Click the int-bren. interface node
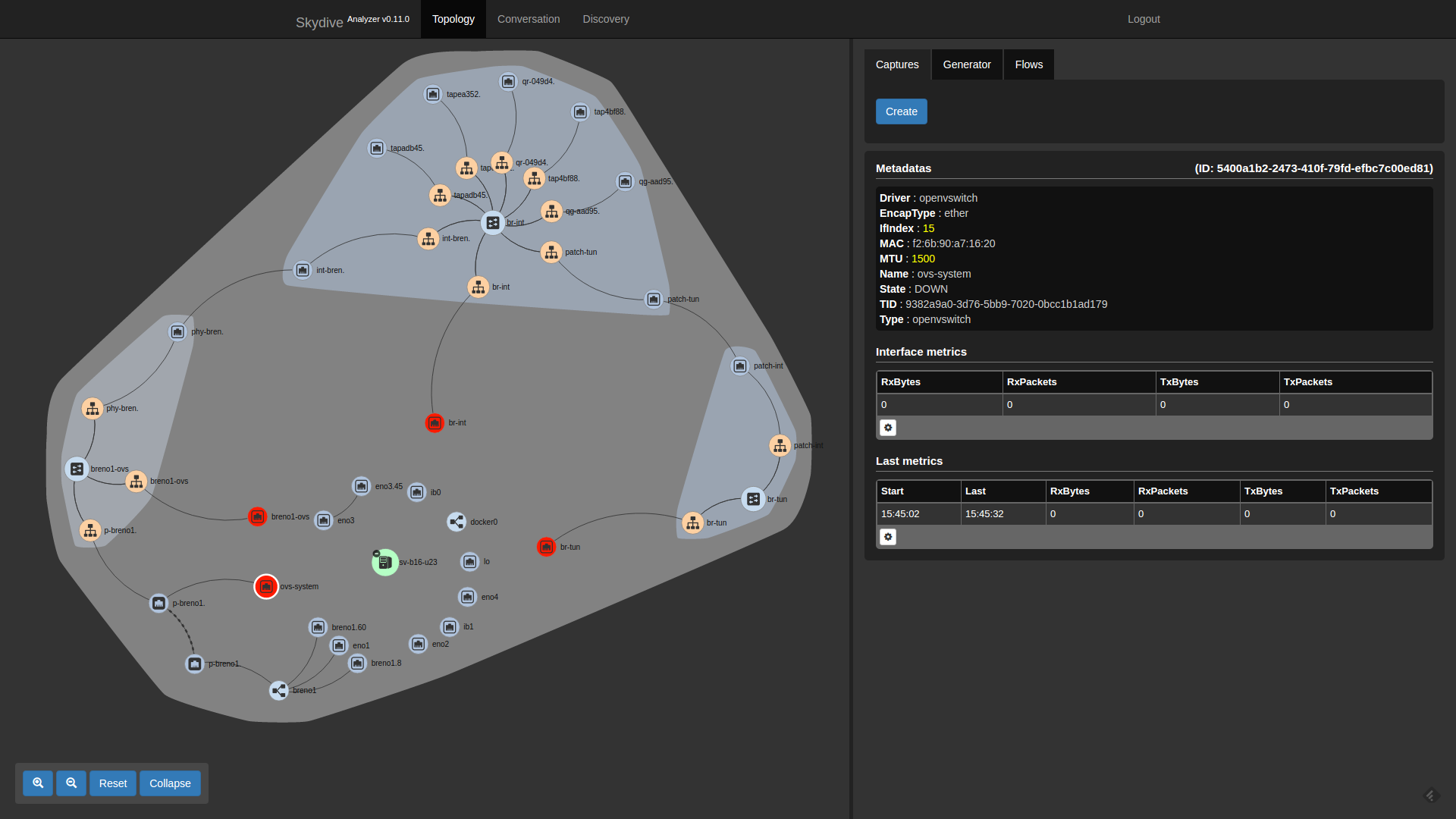This screenshot has width=1456, height=819. (x=303, y=270)
